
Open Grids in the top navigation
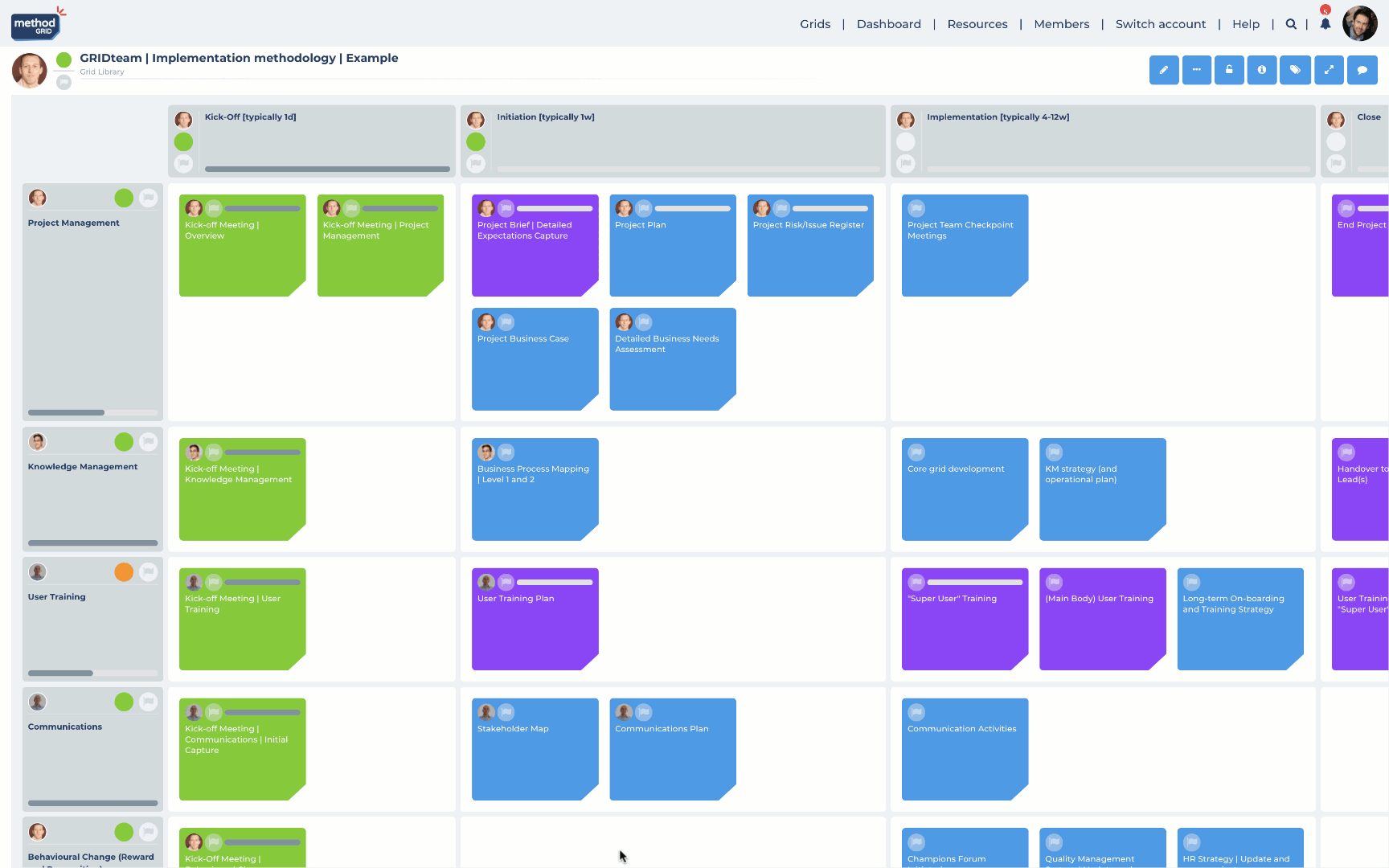point(815,24)
